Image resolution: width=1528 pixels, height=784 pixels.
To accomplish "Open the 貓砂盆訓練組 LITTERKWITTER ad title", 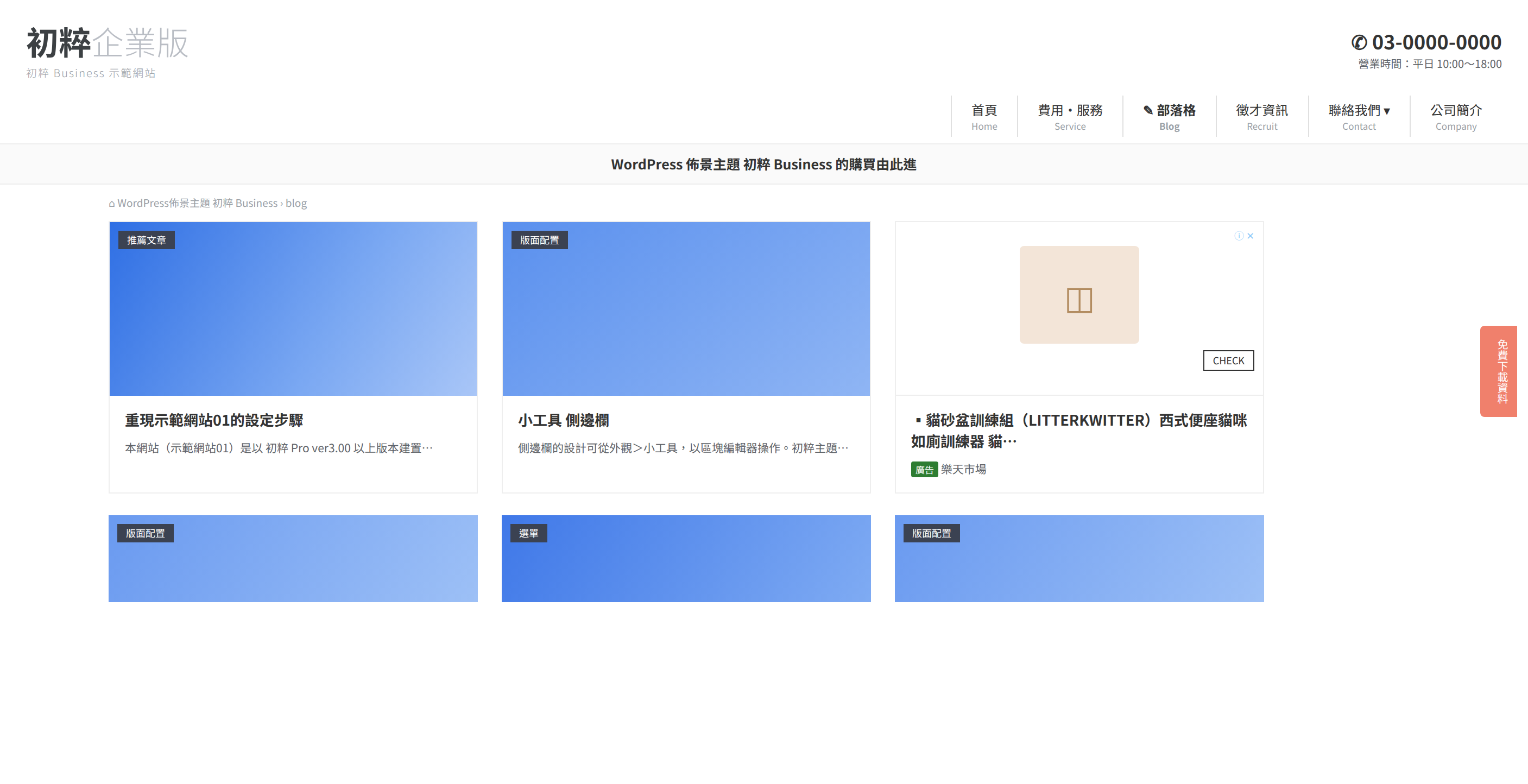I will coord(1079,431).
